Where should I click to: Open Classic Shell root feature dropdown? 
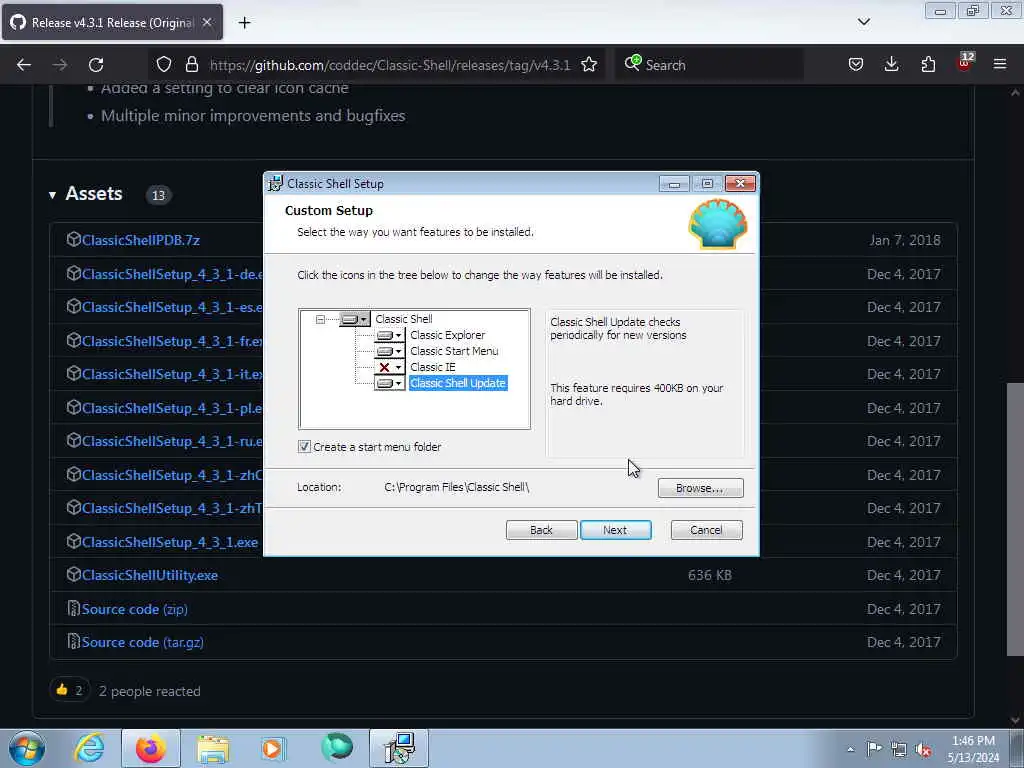[355, 319]
